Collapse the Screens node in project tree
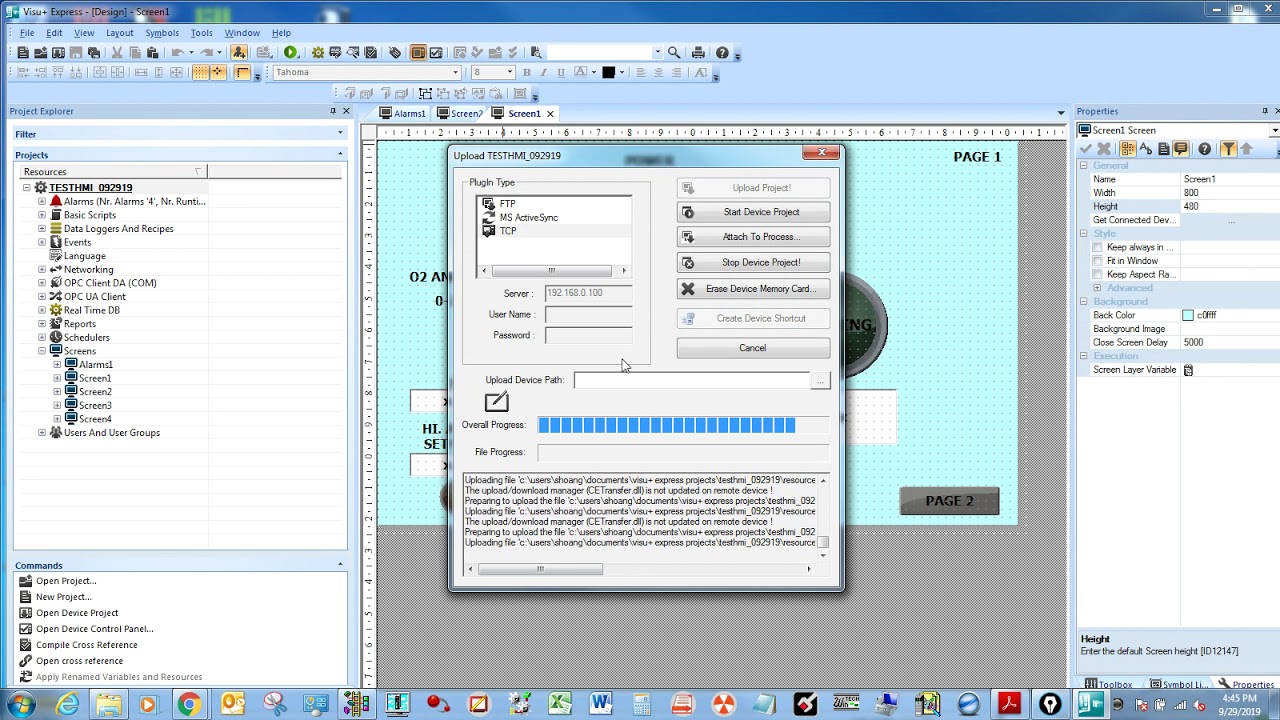The height and width of the screenshot is (720, 1280). point(42,351)
